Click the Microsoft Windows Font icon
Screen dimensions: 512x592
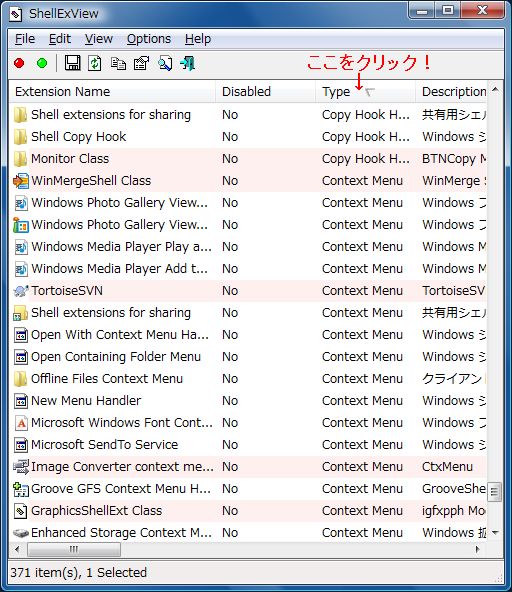(x=21, y=423)
